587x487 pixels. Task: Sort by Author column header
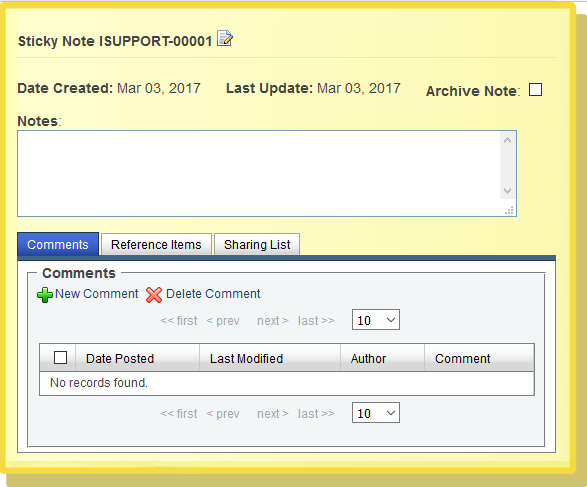click(x=382, y=358)
